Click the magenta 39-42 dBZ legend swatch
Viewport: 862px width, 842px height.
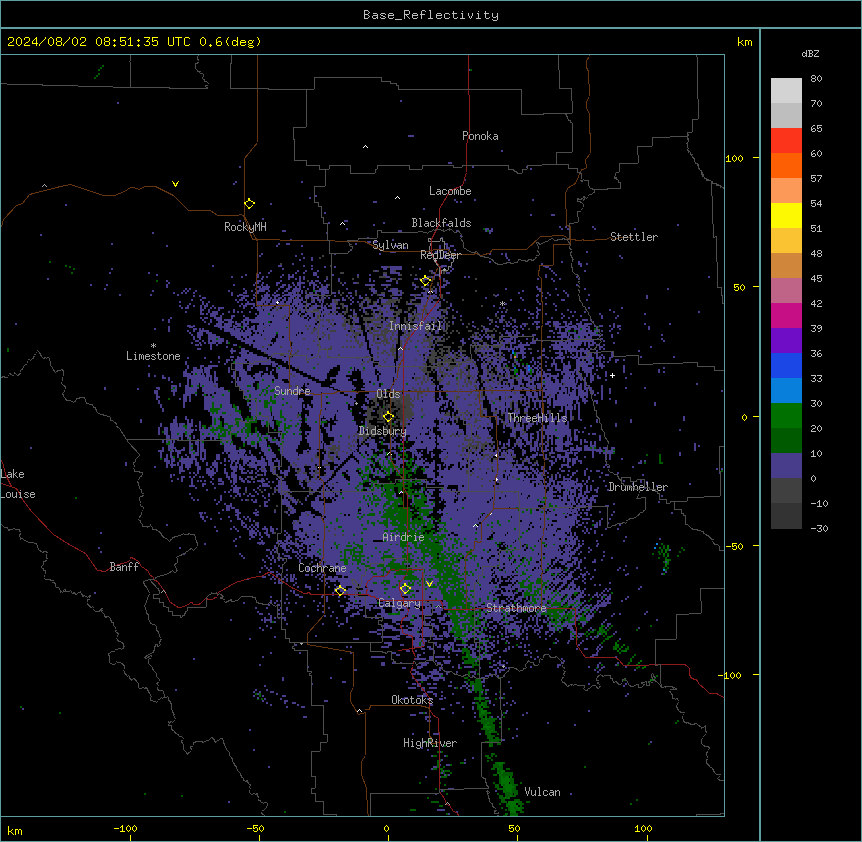pyautogui.click(x=786, y=315)
